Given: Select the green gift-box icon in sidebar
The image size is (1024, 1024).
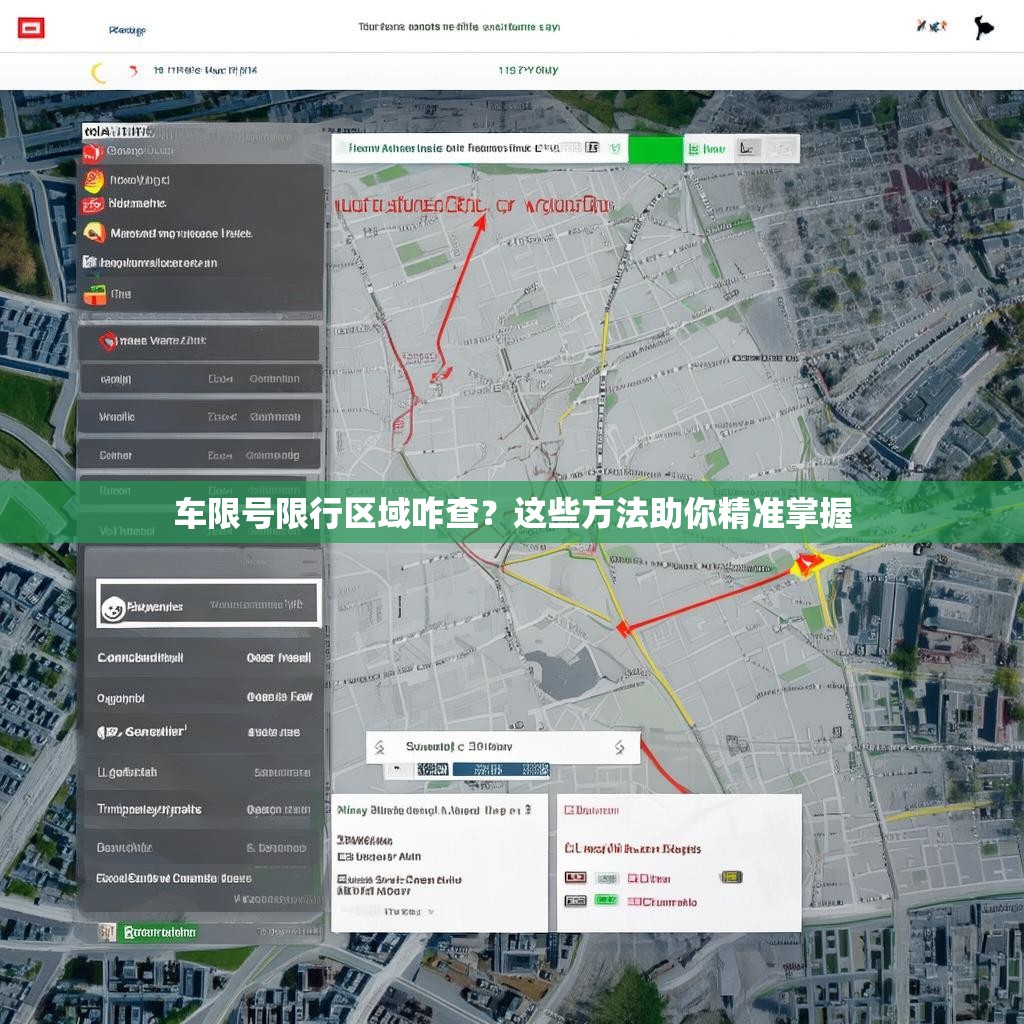Looking at the screenshot, I should pos(96,293).
